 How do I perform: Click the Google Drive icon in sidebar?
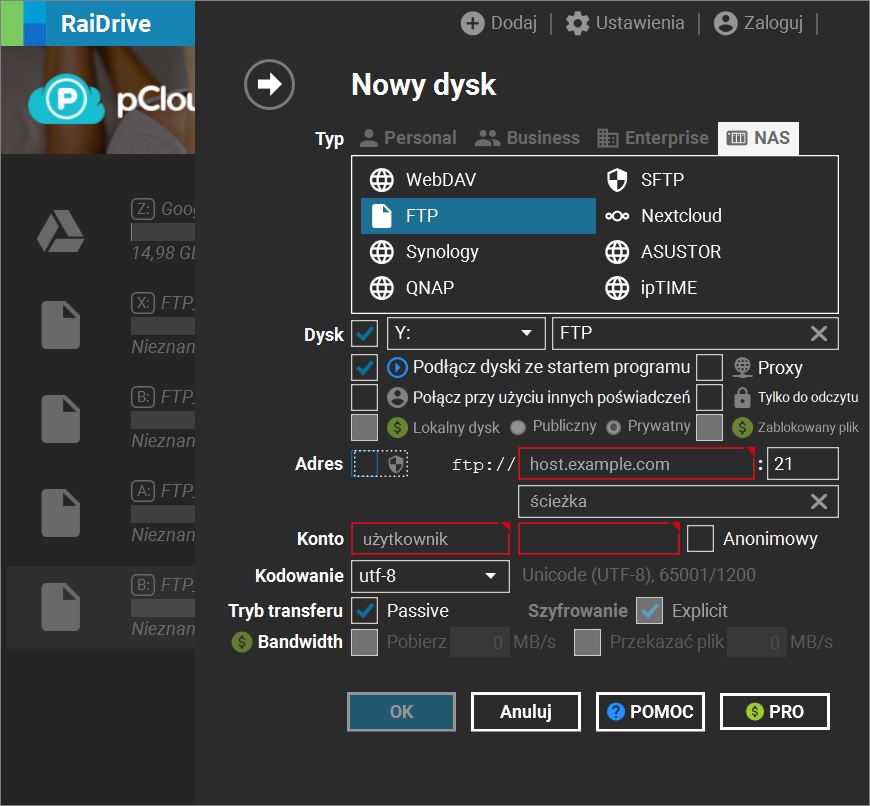click(60, 231)
